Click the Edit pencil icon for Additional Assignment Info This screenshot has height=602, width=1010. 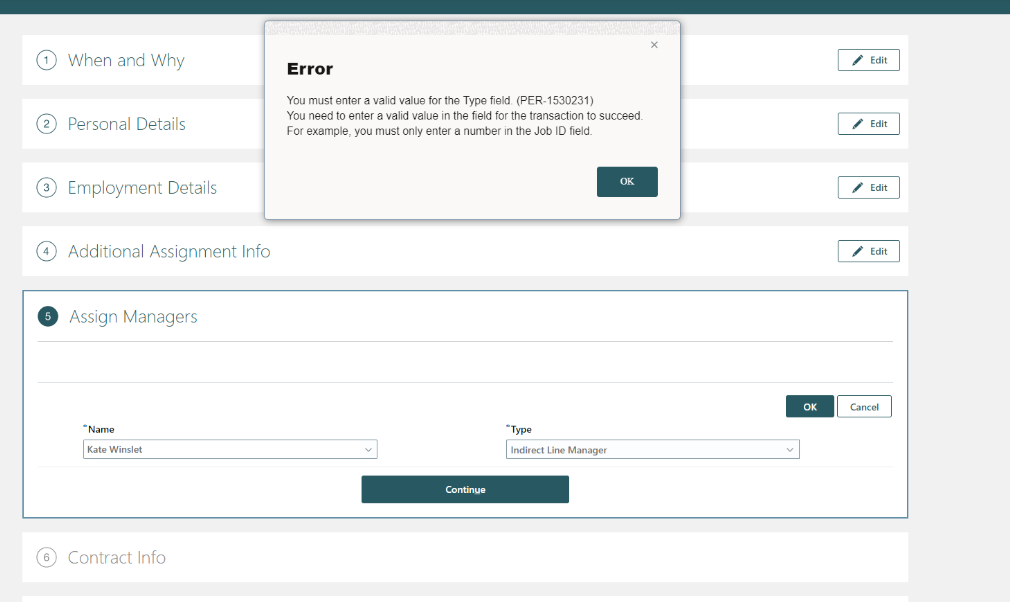[x=856, y=251]
